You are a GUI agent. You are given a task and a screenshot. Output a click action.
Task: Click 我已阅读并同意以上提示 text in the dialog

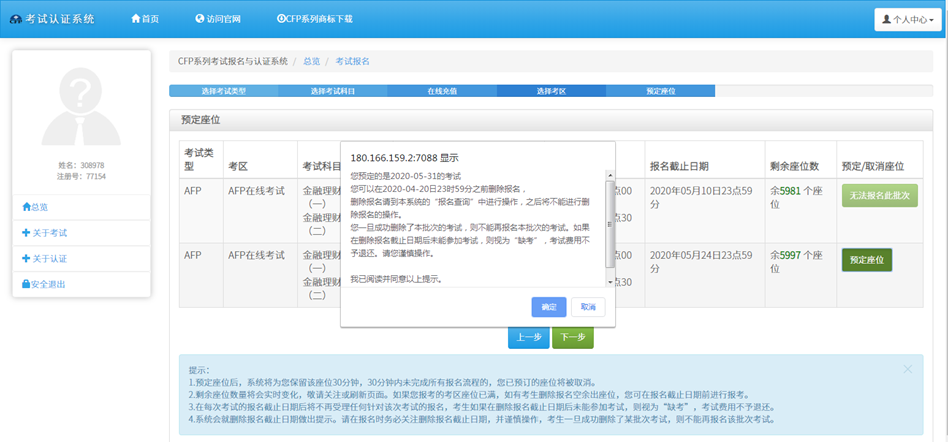click(397, 279)
